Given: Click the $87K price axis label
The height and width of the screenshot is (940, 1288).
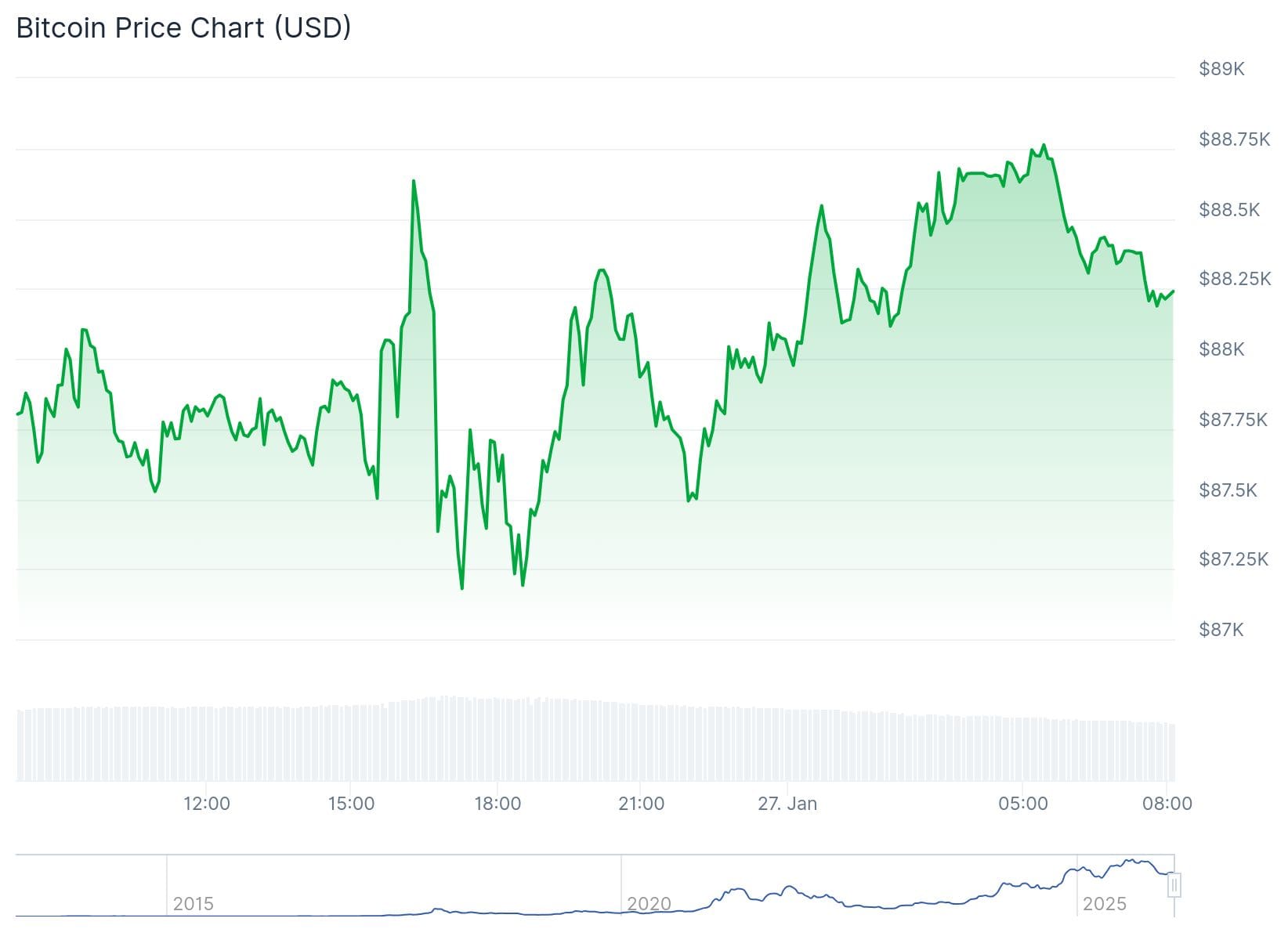Looking at the screenshot, I should [x=1221, y=629].
